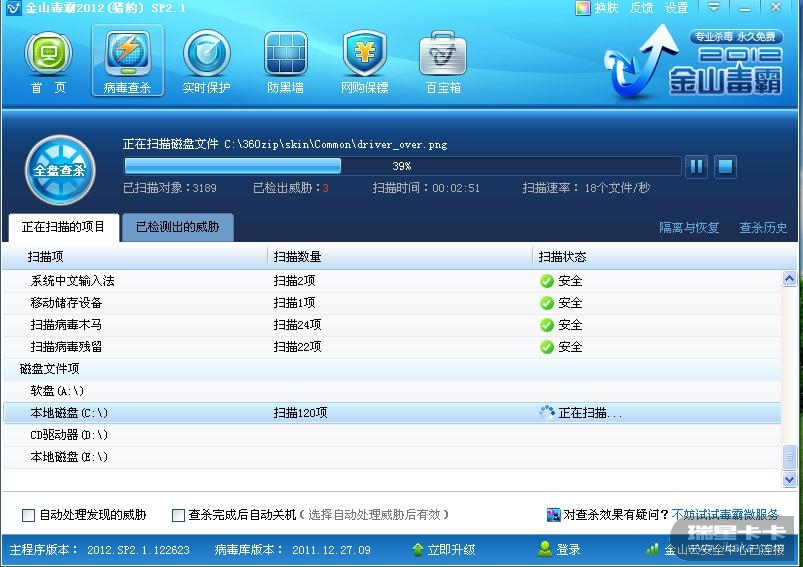Select the 软盘 (A:\) row
Screen dimensions: 803x567
pyautogui.click(x=392, y=391)
